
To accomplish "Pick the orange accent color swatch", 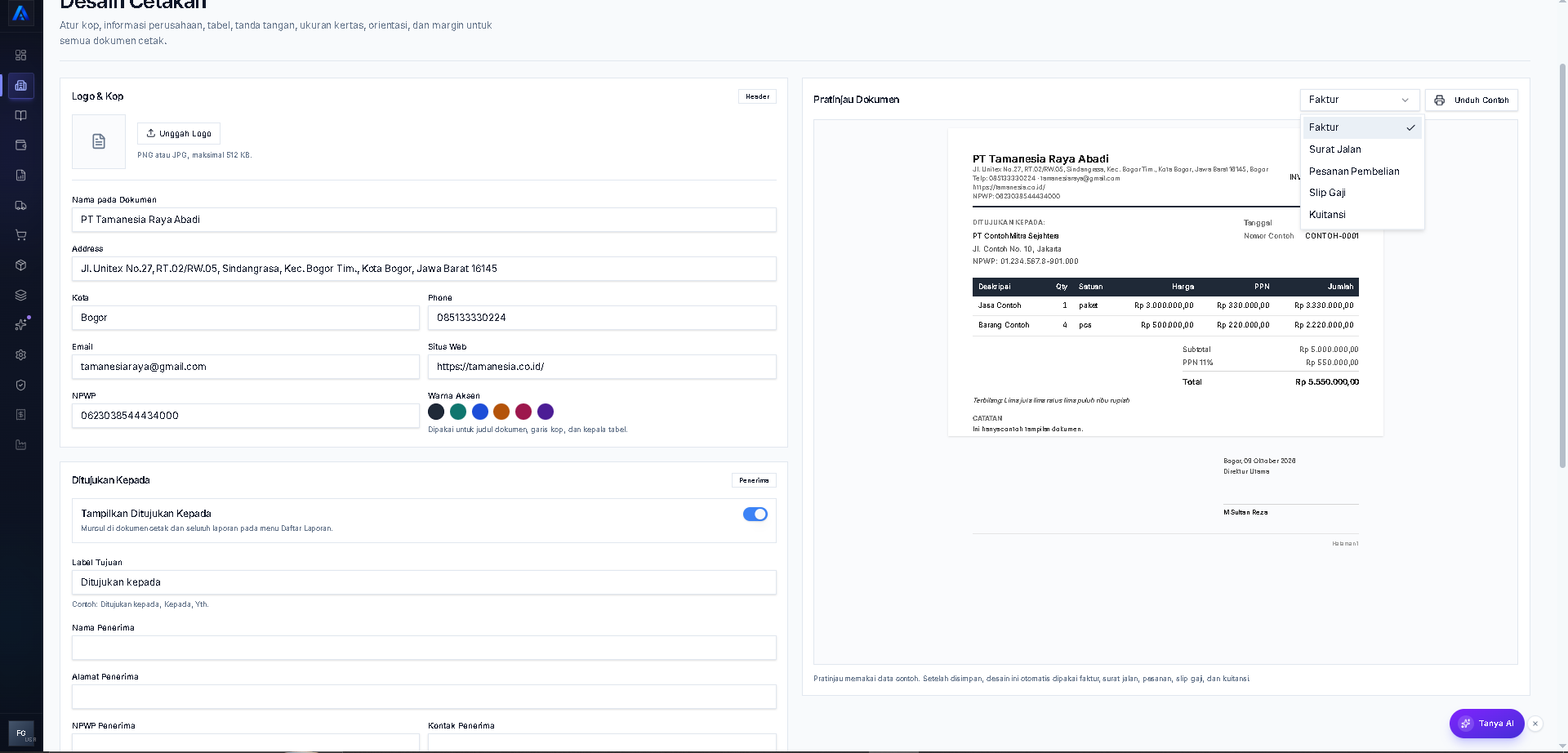I will click(501, 412).
